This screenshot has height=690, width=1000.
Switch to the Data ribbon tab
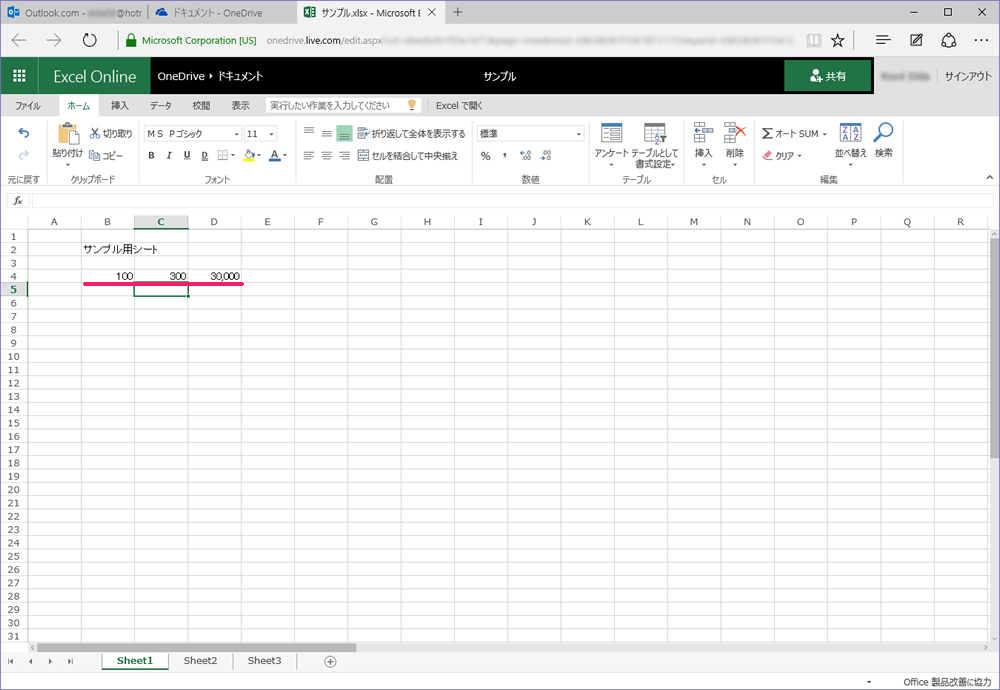point(161,105)
